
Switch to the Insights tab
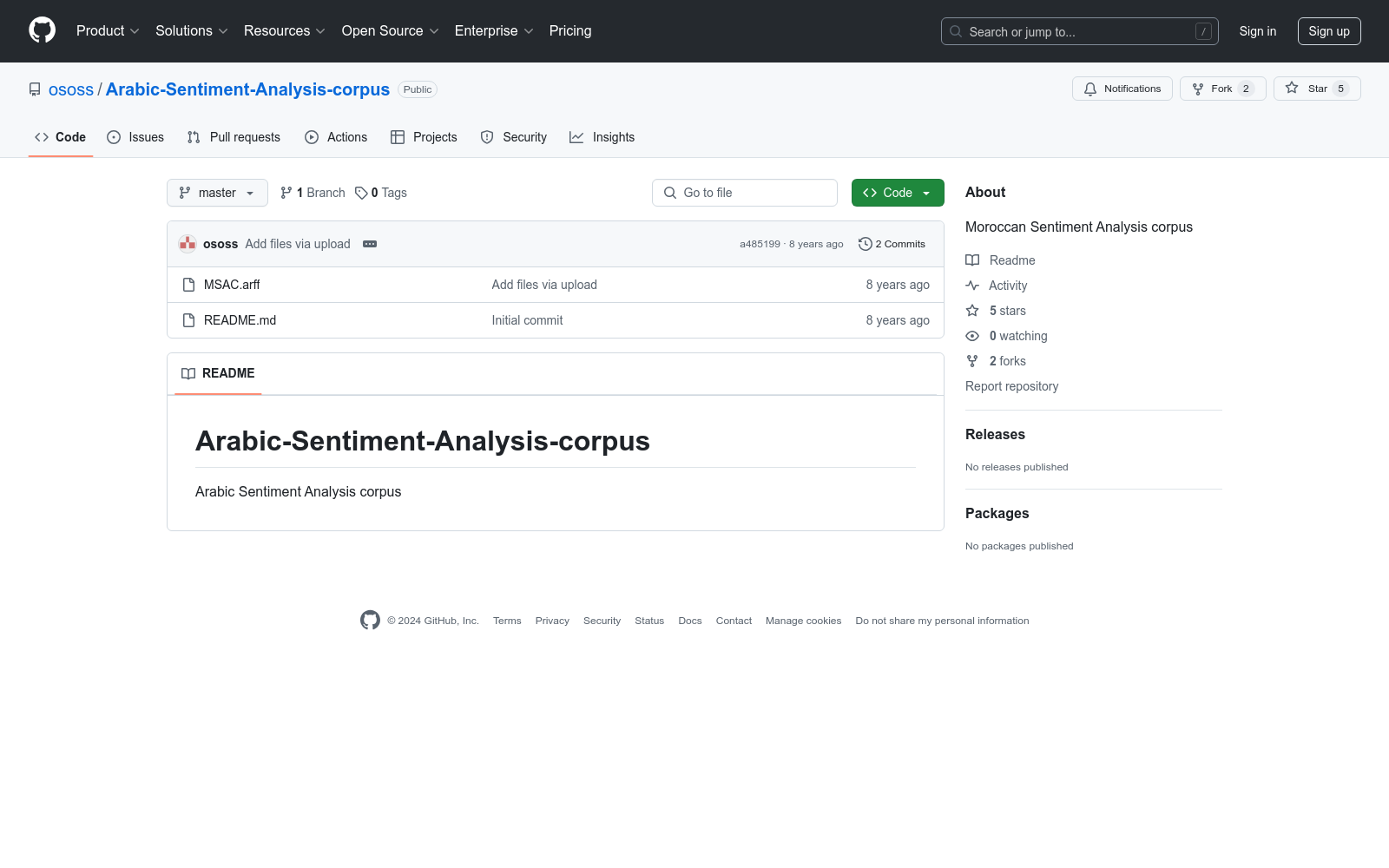click(602, 137)
